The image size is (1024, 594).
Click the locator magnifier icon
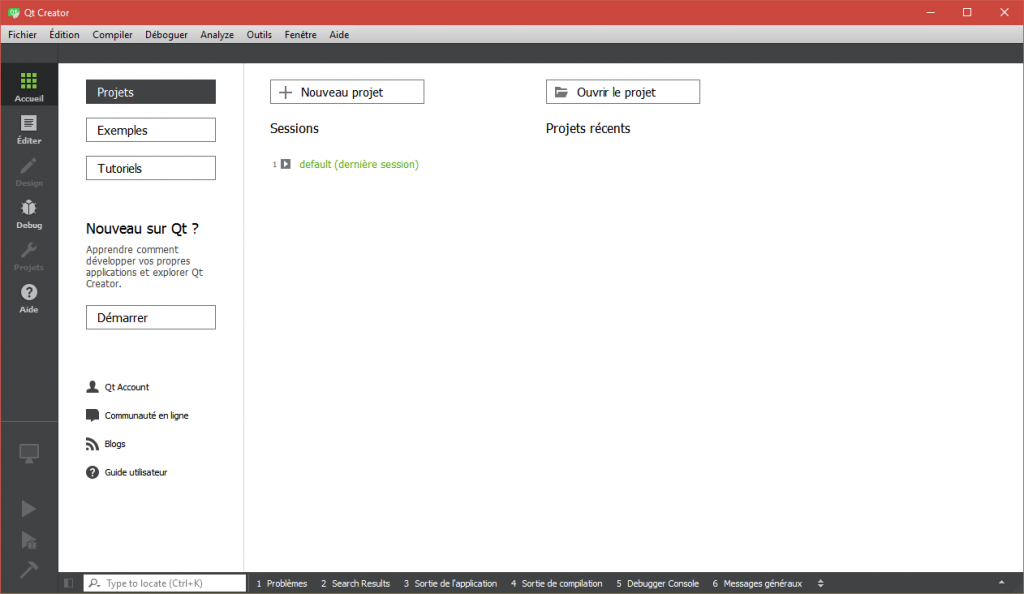pyautogui.click(x=95, y=583)
